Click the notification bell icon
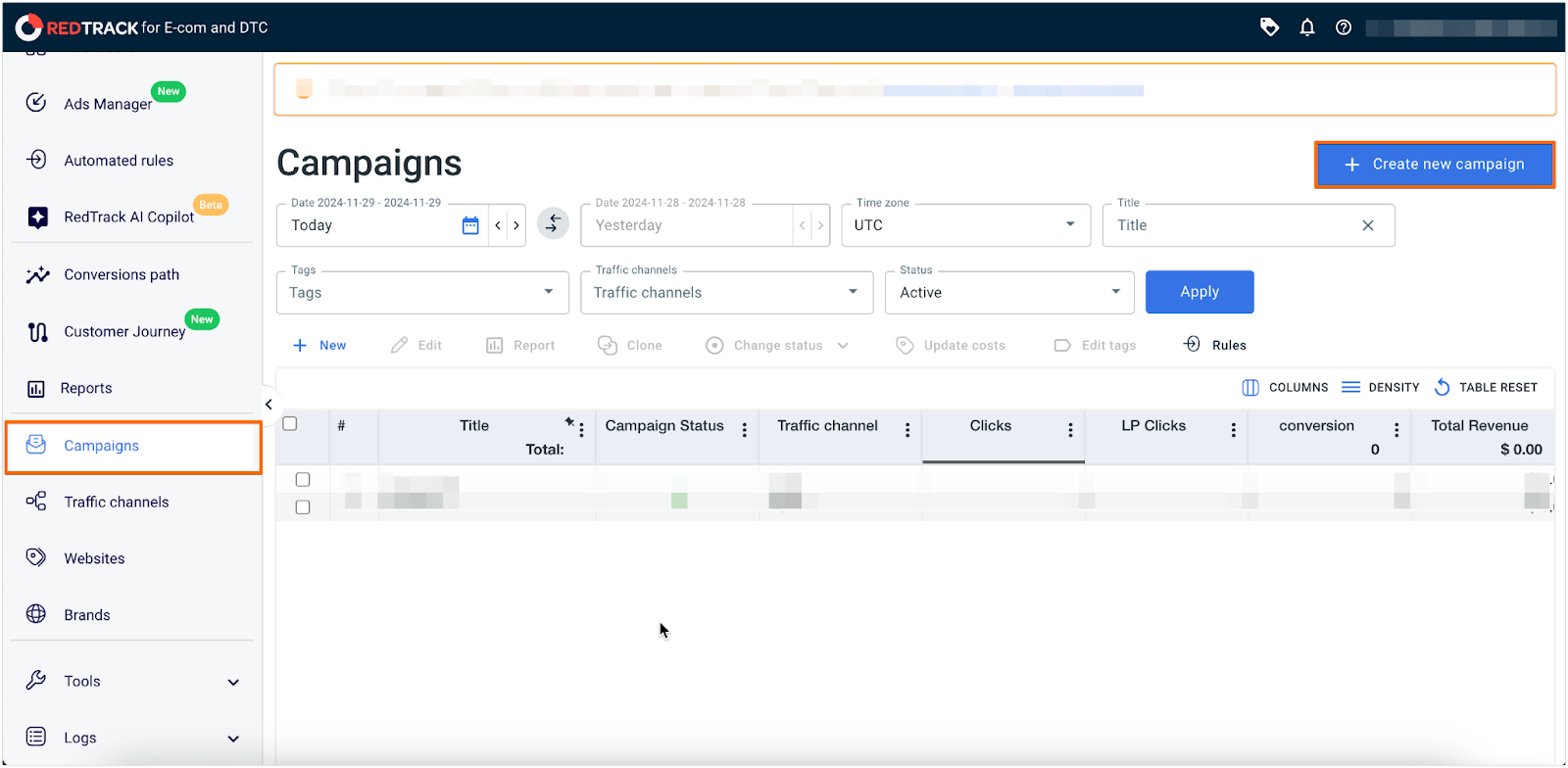The height and width of the screenshot is (768, 1568). tap(1306, 27)
